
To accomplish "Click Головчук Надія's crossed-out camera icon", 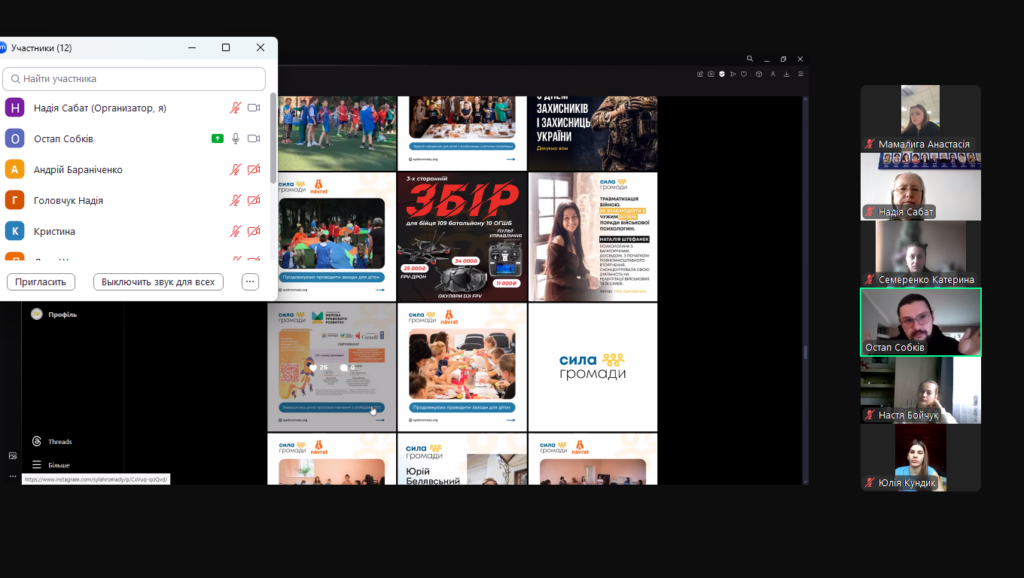I will click(x=254, y=200).
